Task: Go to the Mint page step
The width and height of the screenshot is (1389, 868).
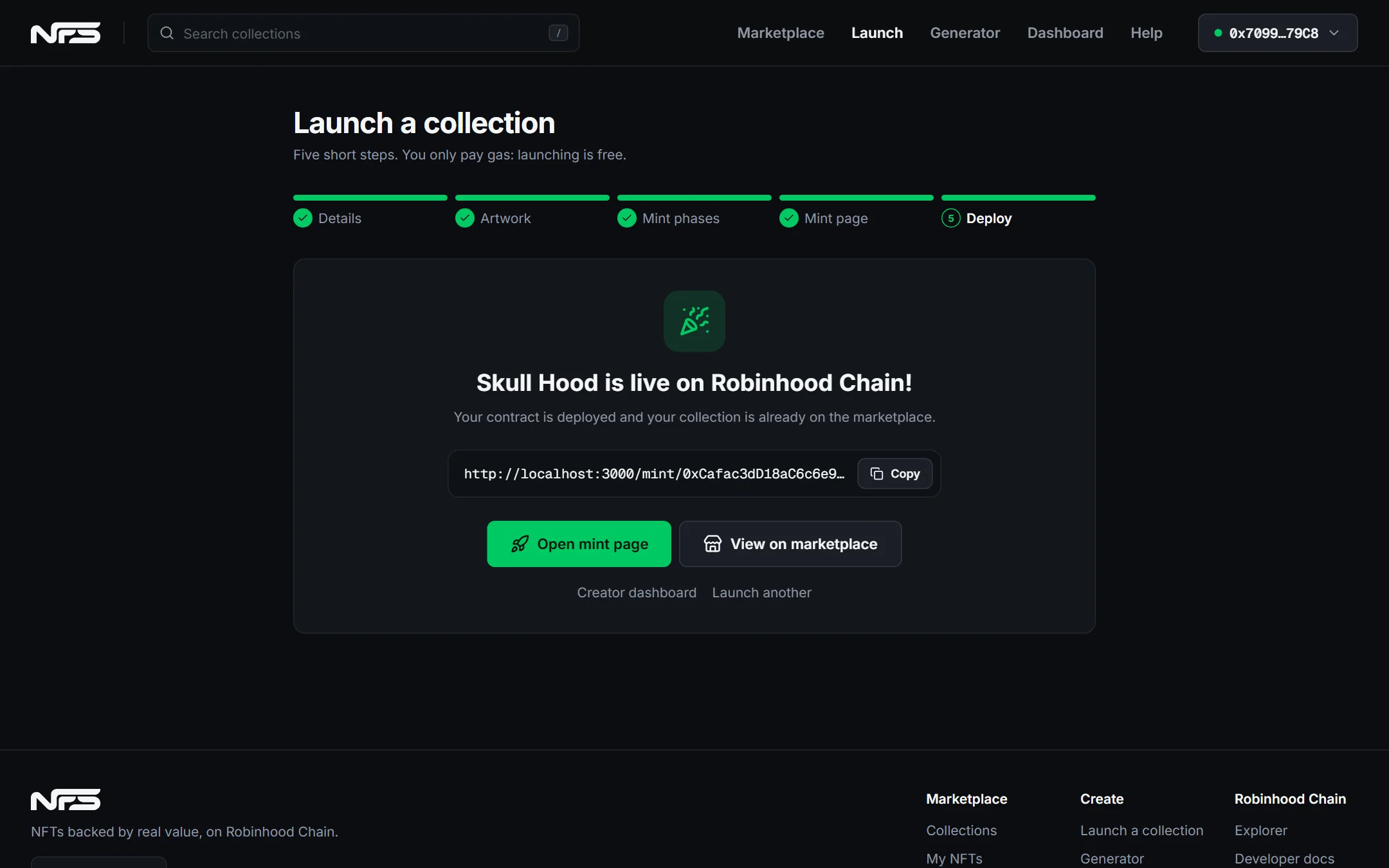Action: pos(836,218)
